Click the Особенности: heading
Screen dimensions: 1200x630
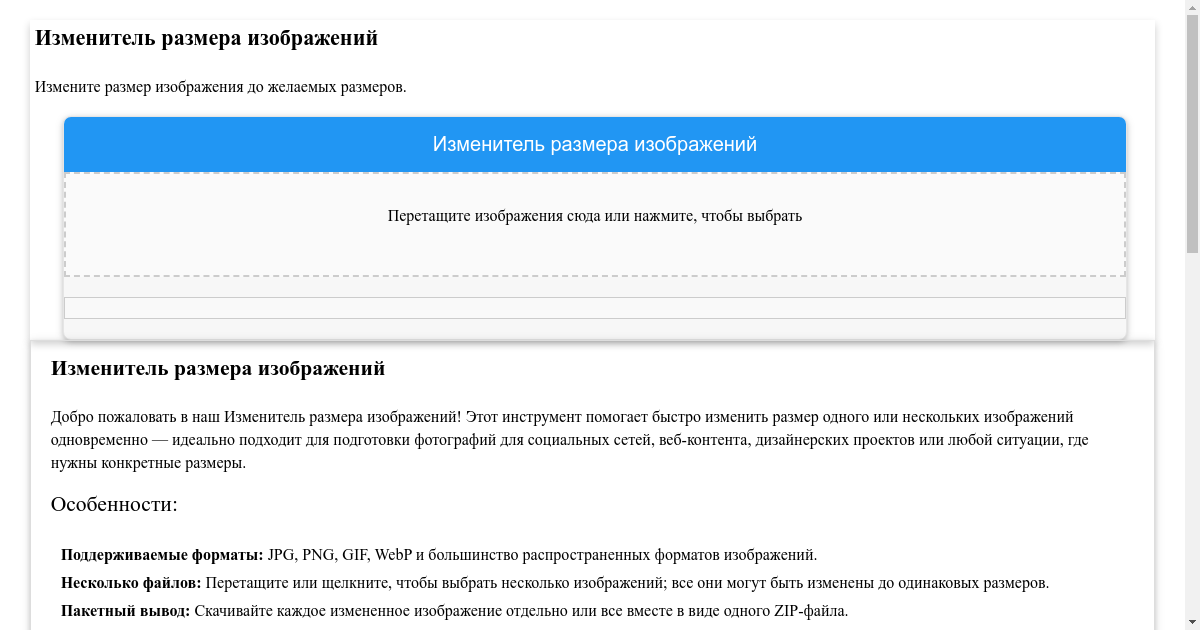tap(114, 505)
